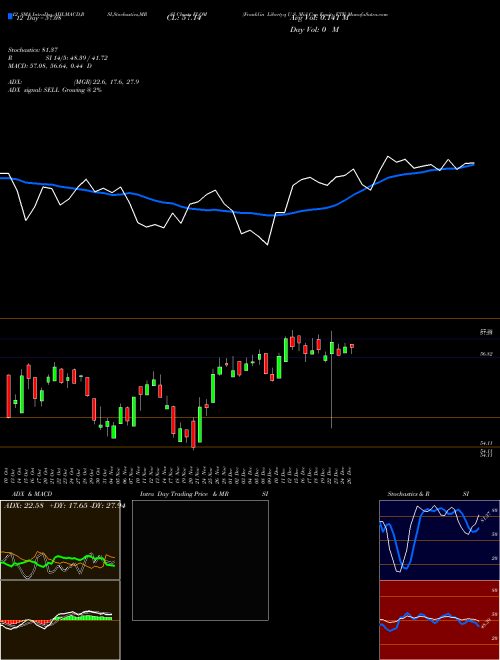The image size is (500, 660).
Task: Click the ADX chart with the green line
Action: tap(60, 540)
